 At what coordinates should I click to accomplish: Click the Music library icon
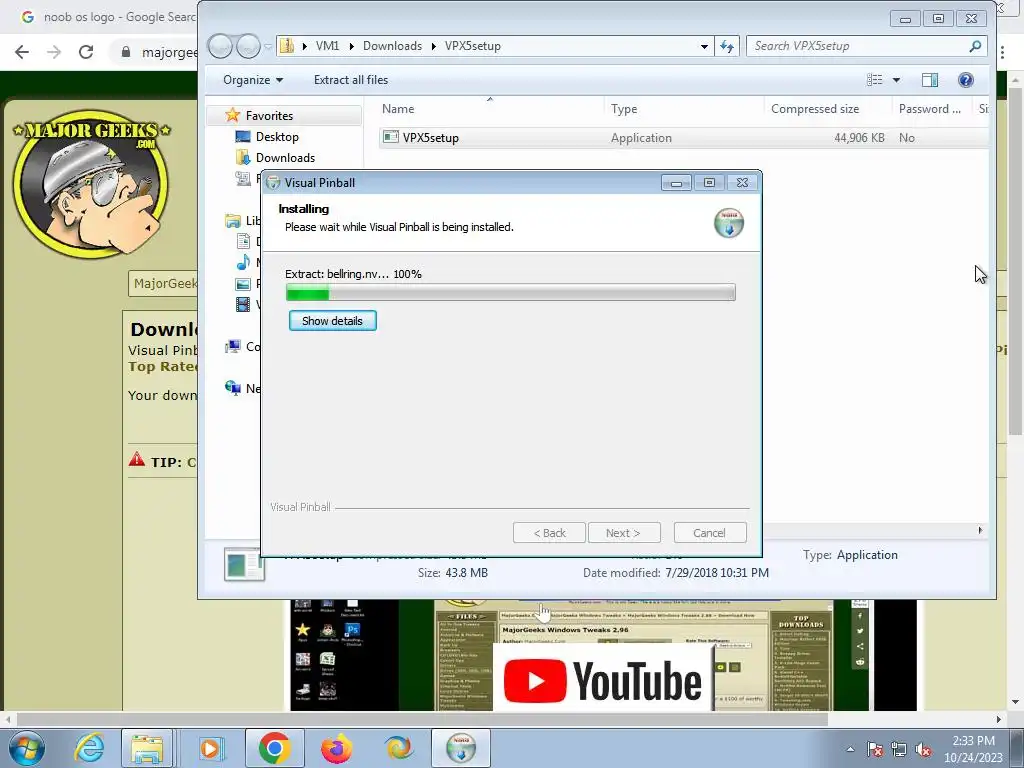(x=243, y=263)
